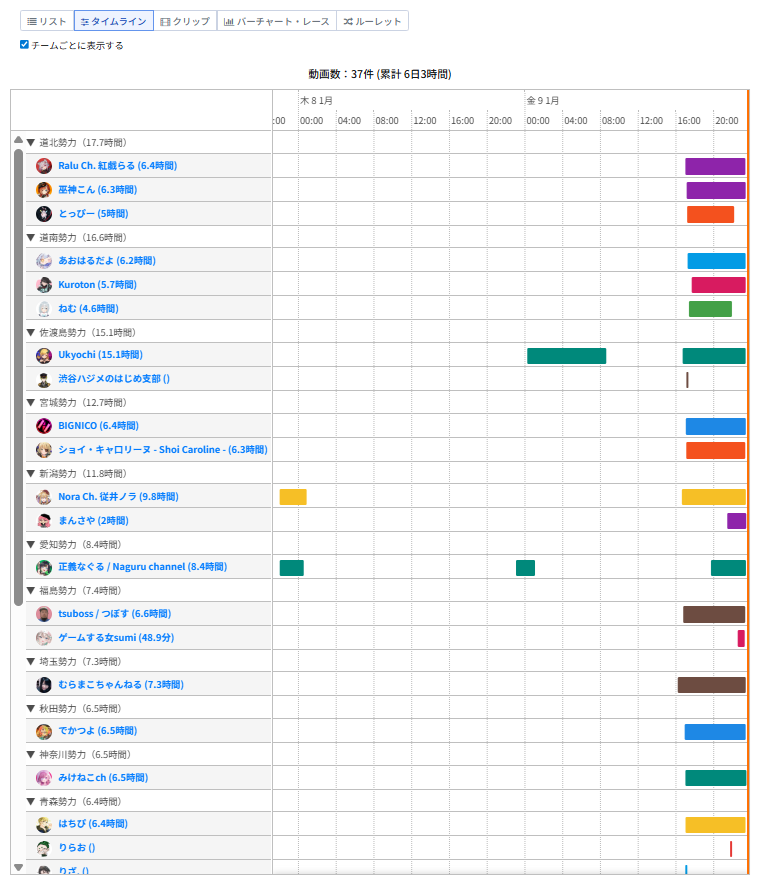
Task: Click 木 8 1月 date header
Action: 316,101
